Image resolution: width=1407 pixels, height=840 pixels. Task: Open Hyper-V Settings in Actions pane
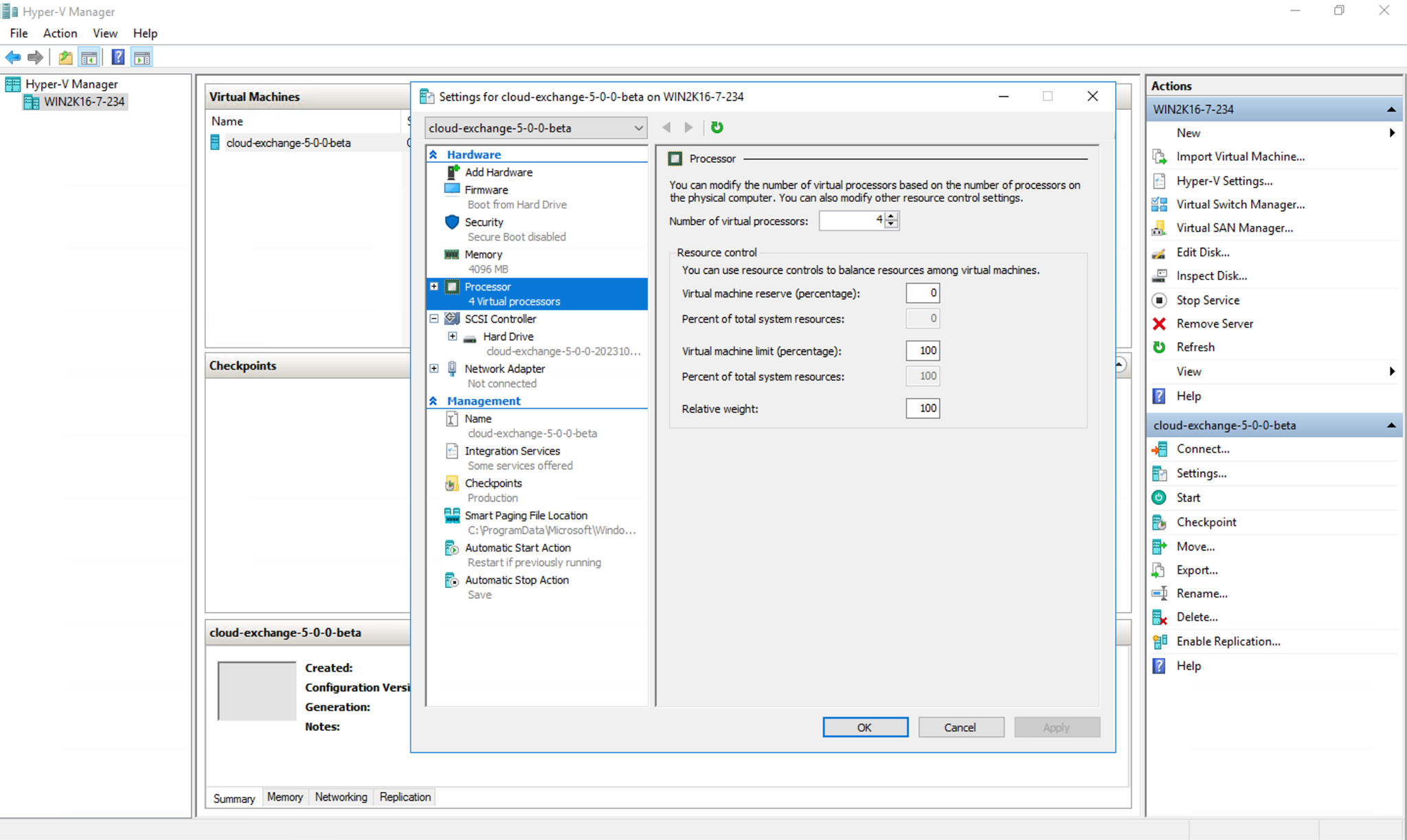tap(1224, 181)
